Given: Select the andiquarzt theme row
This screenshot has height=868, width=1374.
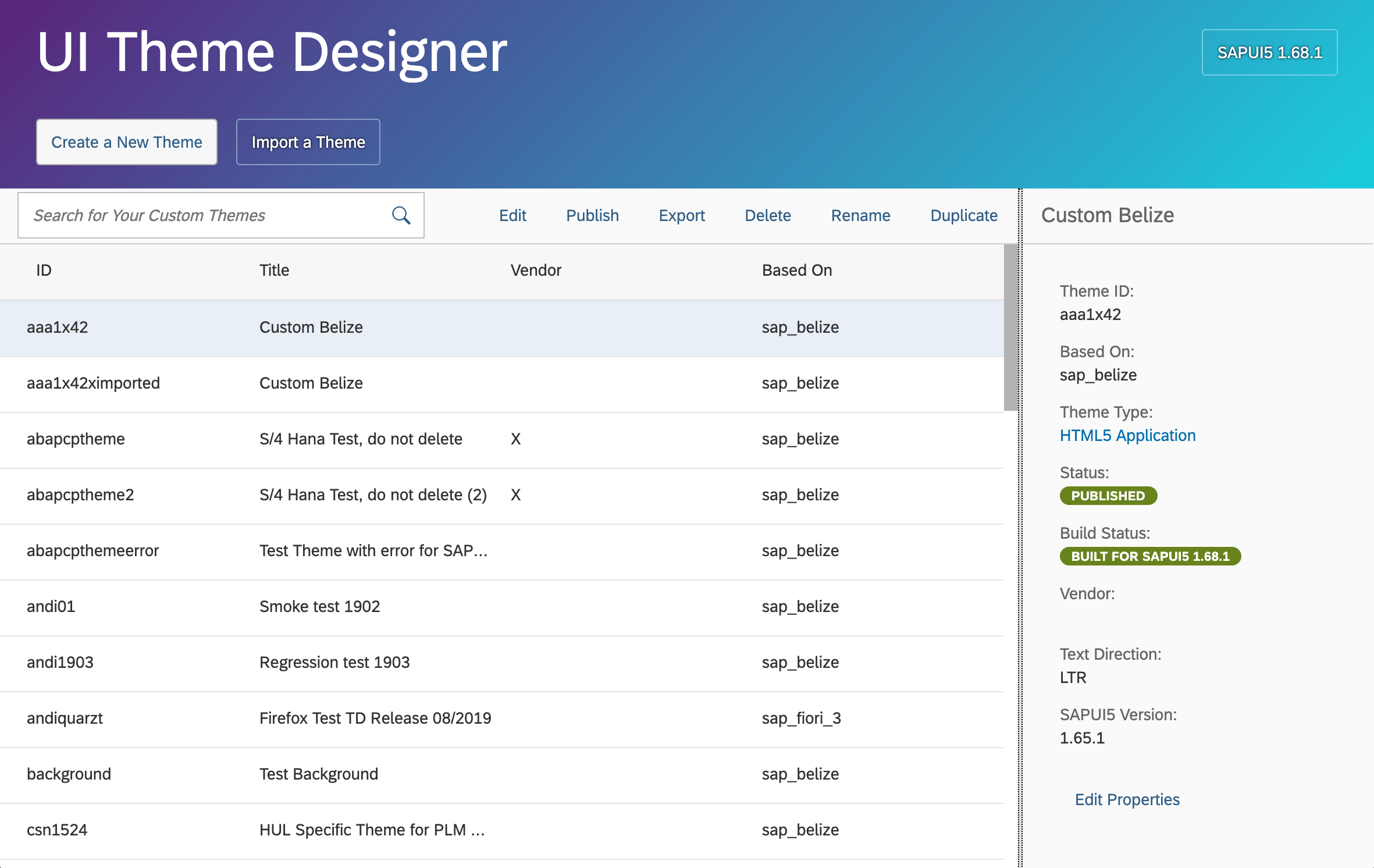Looking at the screenshot, I should 502,718.
